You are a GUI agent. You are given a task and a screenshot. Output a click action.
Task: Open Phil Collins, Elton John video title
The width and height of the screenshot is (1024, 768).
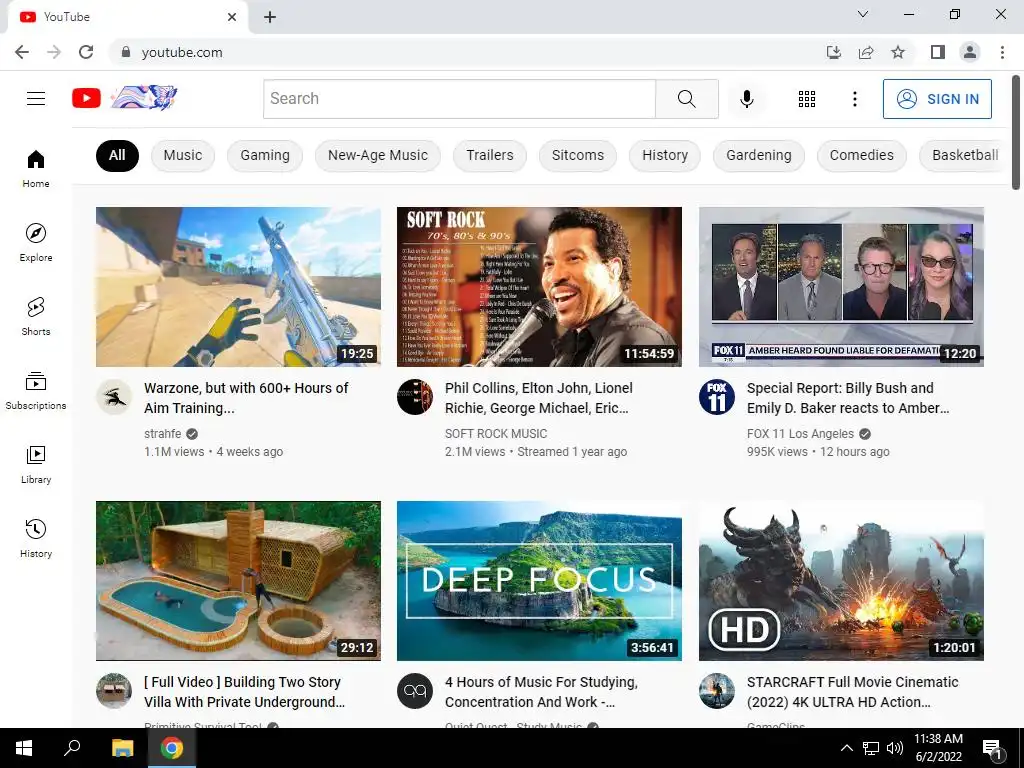point(539,398)
